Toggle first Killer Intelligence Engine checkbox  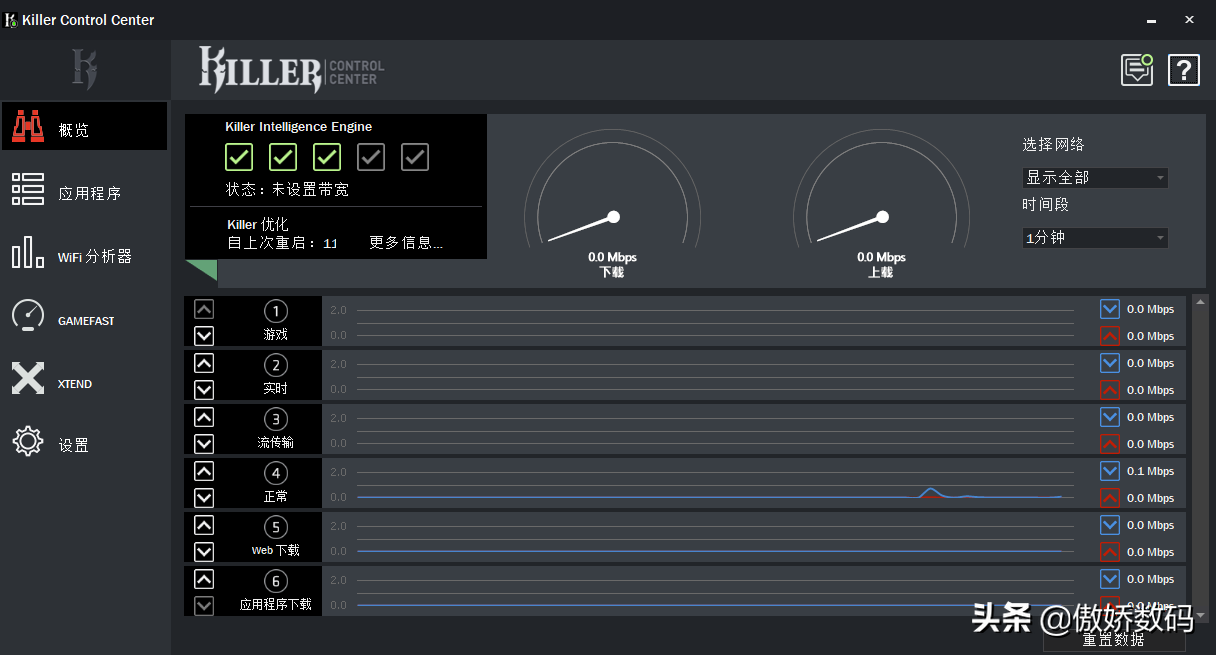(239, 157)
